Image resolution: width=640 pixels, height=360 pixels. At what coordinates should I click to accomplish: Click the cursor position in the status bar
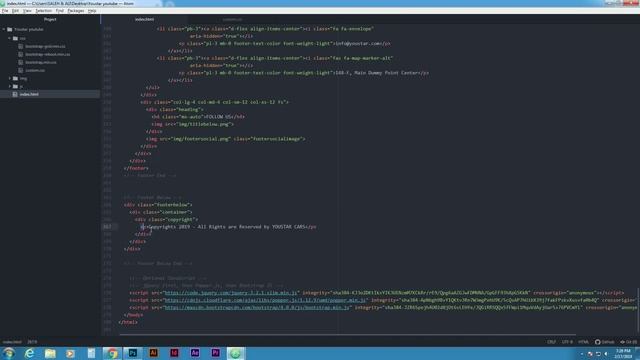[x=32, y=342]
